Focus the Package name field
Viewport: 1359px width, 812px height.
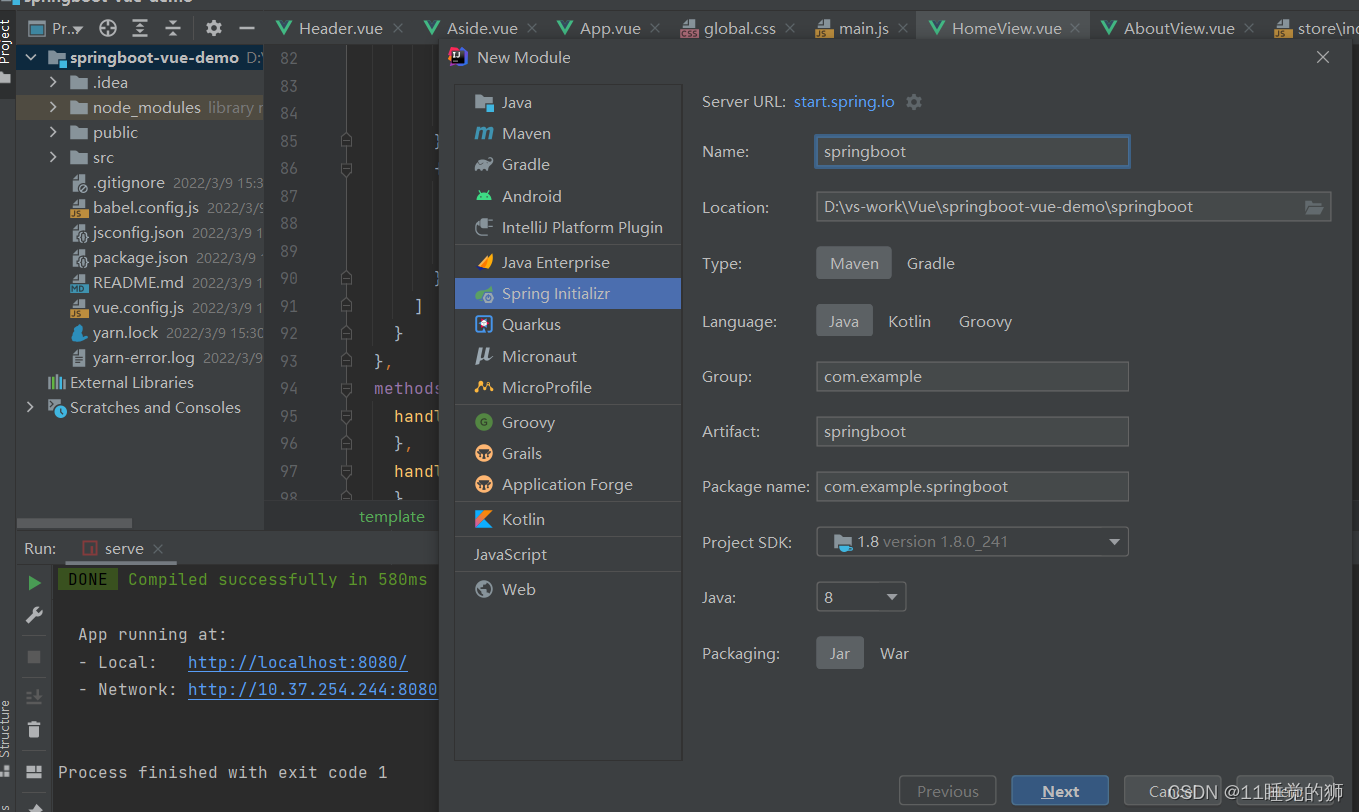[x=972, y=486]
